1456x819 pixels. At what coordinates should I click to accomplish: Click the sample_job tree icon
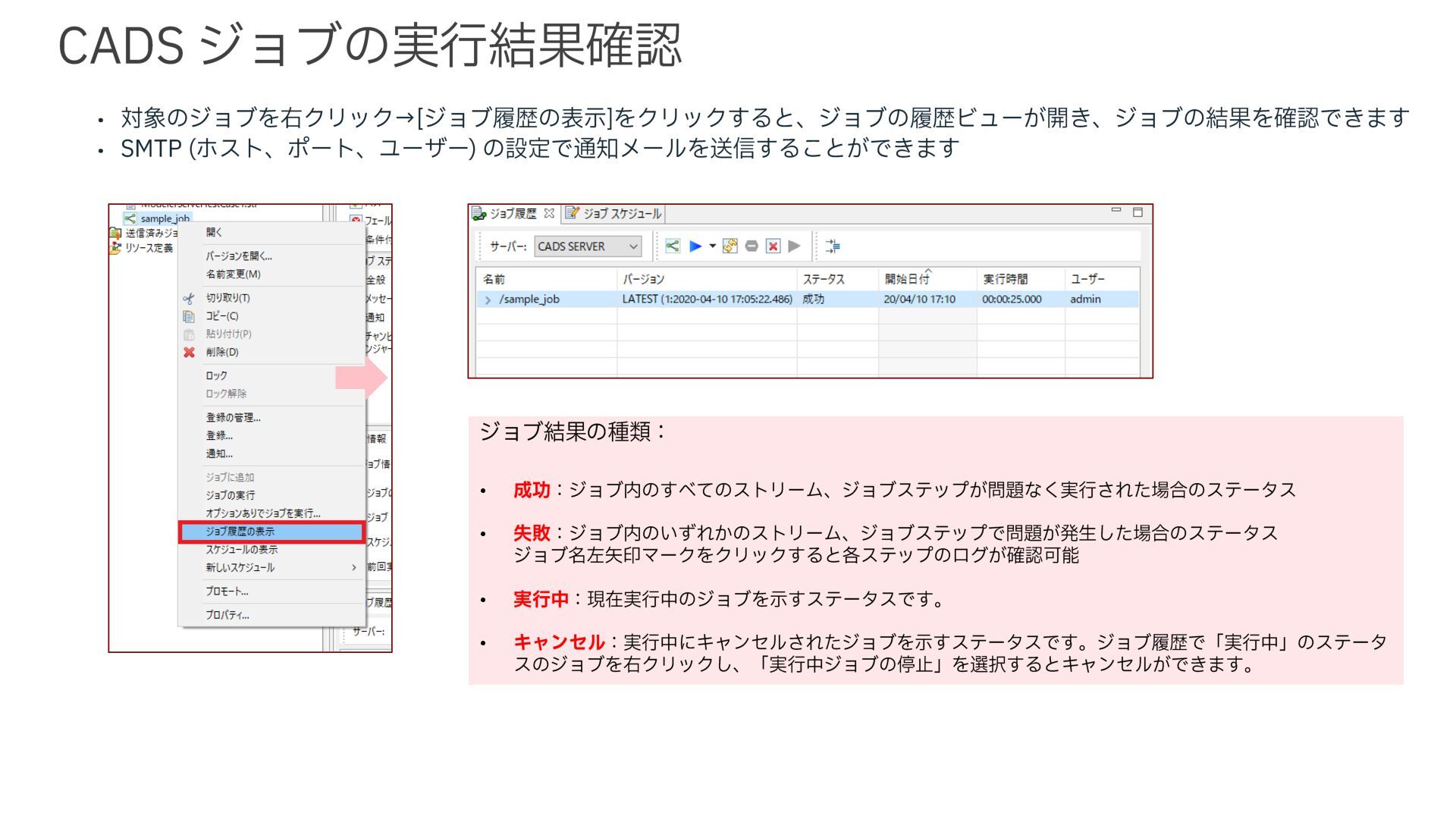click(130, 218)
